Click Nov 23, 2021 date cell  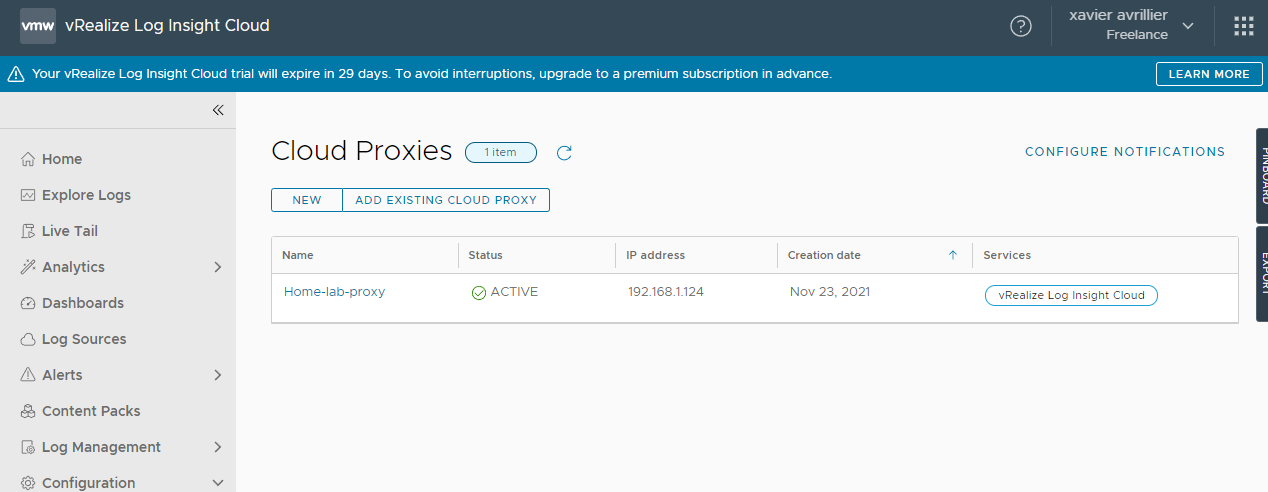point(830,292)
